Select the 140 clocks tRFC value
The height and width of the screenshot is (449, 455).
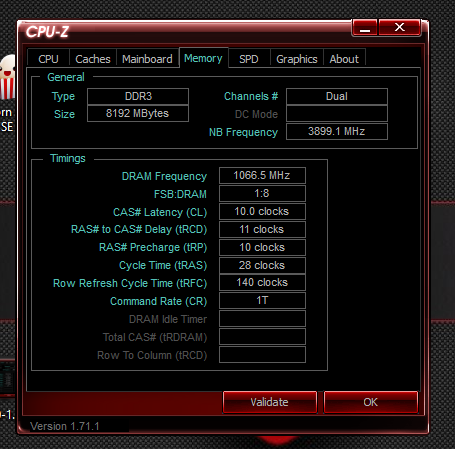(x=262, y=283)
